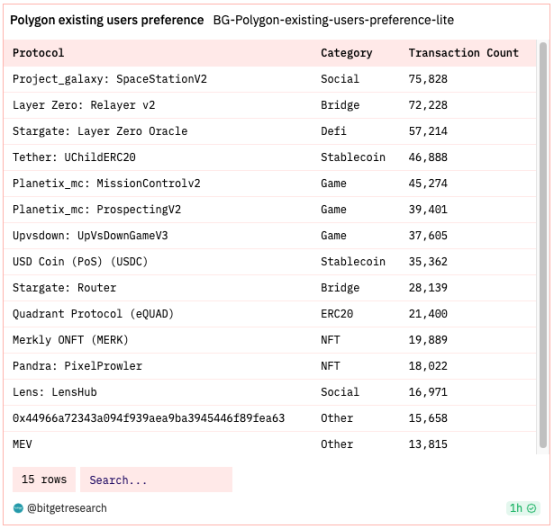Screen dimensions: 554x529
Task: Click the green refresh checkmark icon
Action: tap(531, 508)
